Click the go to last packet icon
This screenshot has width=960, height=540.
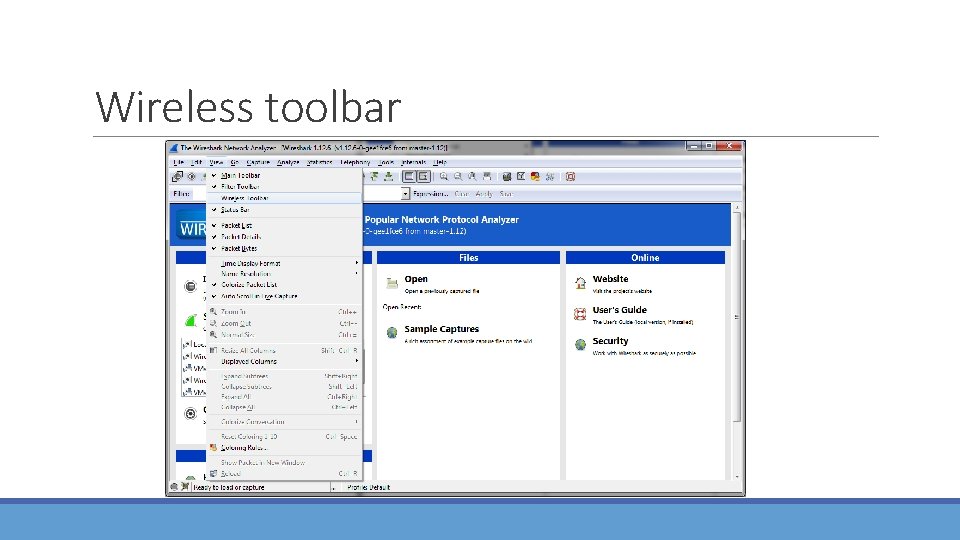point(388,176)
